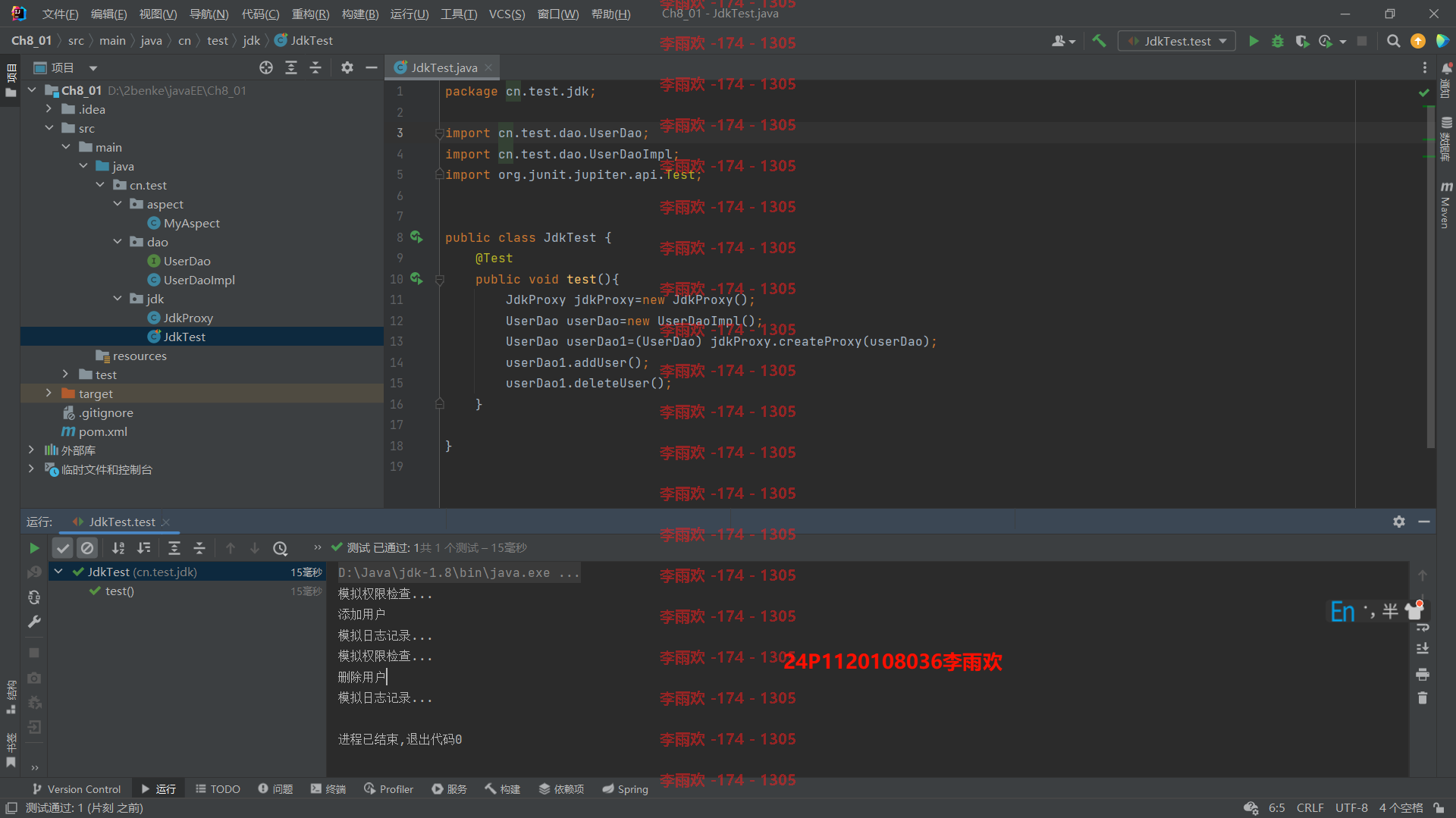Image resolution: width=1456 pixels, height=818 pixels.
Task: Click Maven side panel button
Action: (x=1445, y=205)
